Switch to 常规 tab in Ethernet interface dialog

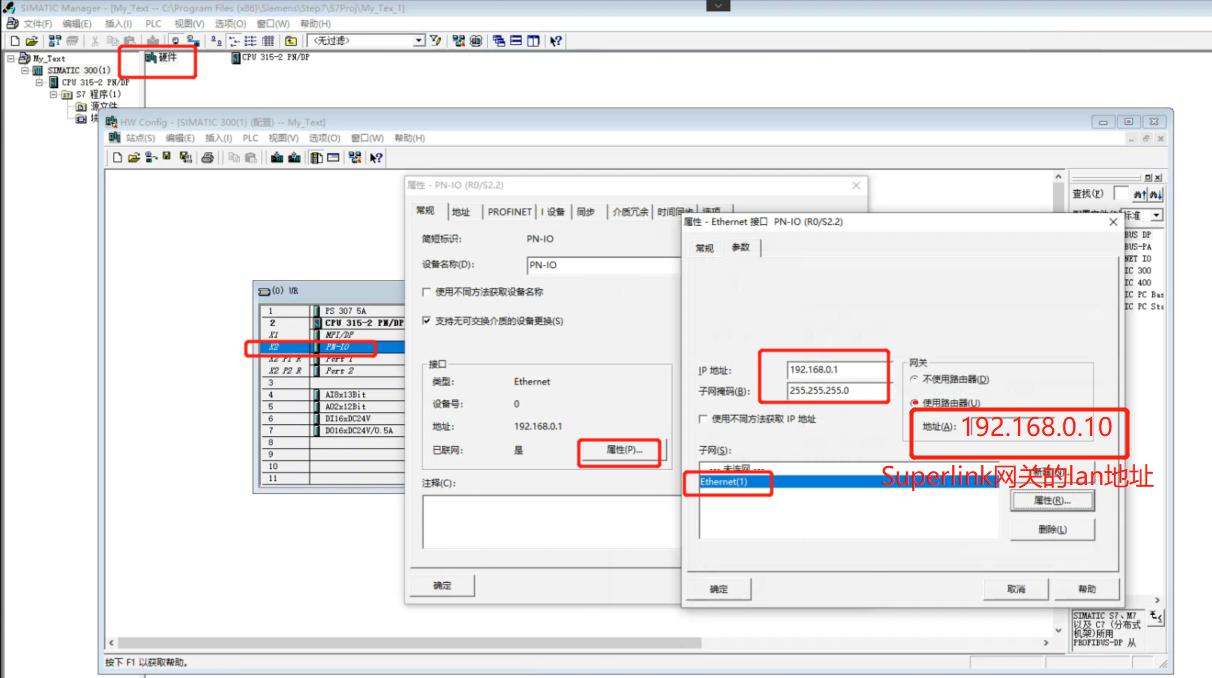[705, 248]
